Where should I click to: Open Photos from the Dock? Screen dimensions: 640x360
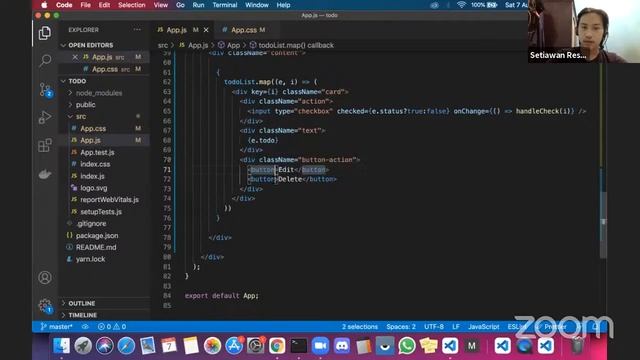[x=212, y=346]
